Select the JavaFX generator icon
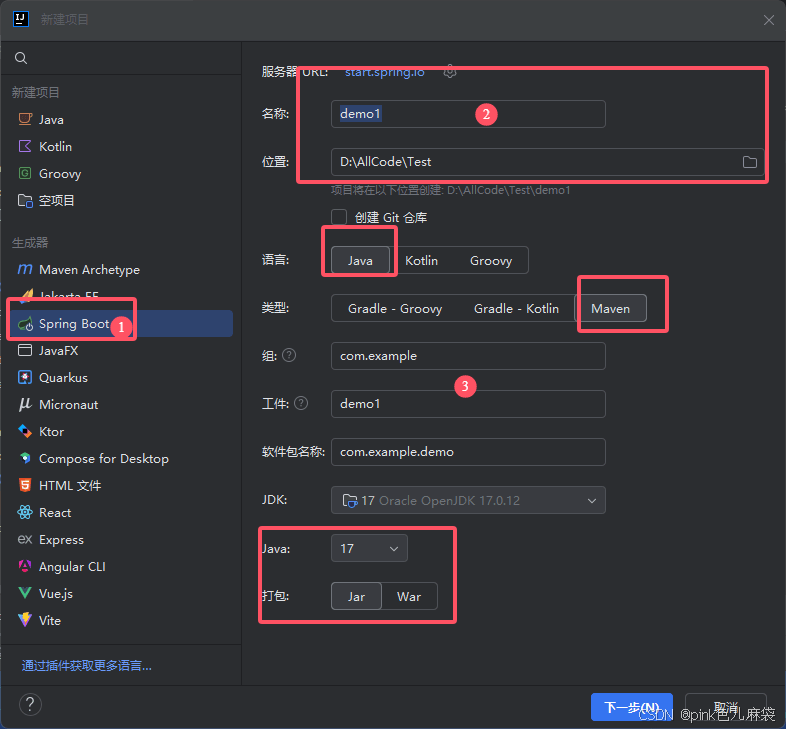Screen dimensions: 786x729 pyautogui.click(x=25, y=350)
